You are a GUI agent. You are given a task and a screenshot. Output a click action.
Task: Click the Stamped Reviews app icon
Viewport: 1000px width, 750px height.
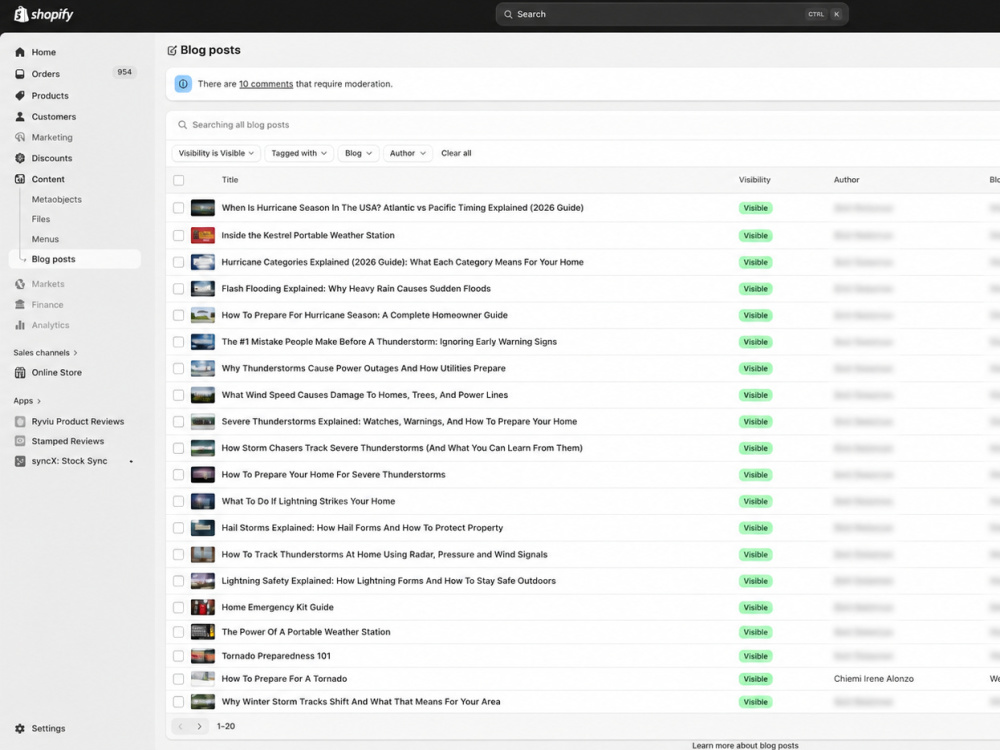click(x=20, y=441)
